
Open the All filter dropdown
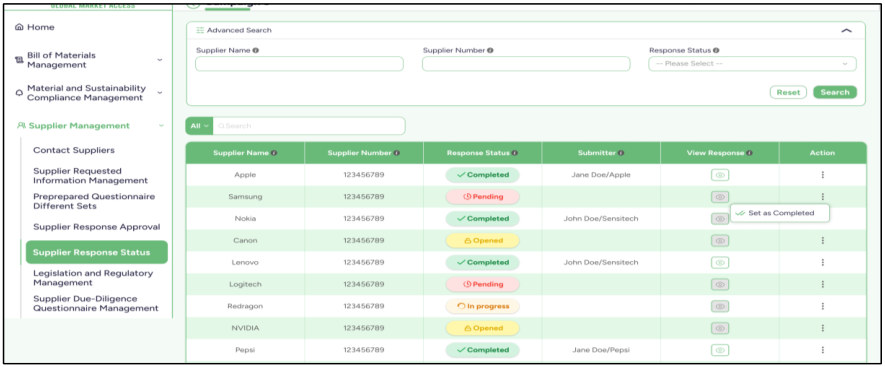click(x=199, y=126)
